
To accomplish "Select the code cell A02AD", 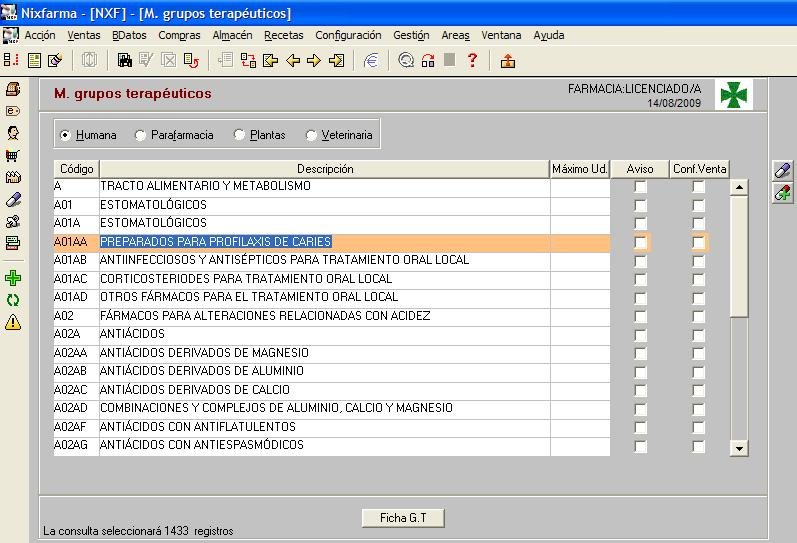I will coord(76,408).
